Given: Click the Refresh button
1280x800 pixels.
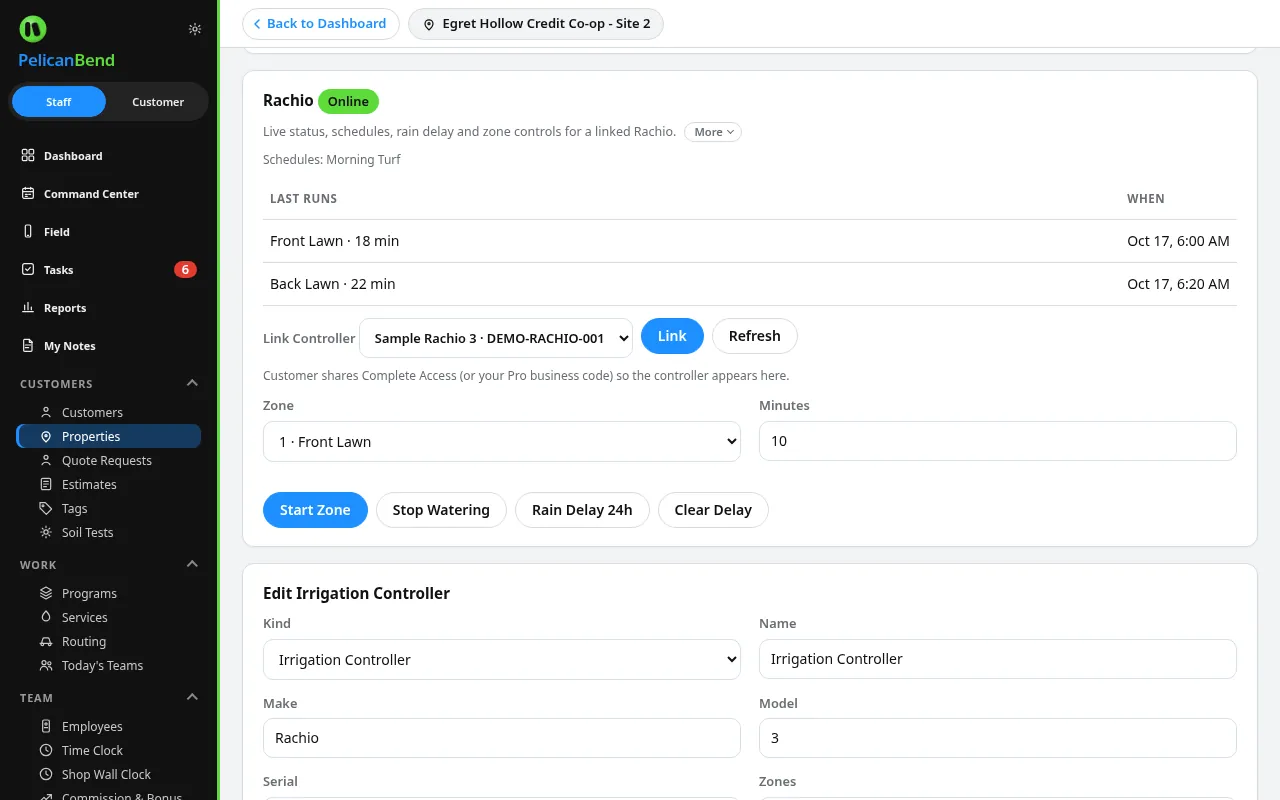Looking at the screenshot, I should click(755, 336).
